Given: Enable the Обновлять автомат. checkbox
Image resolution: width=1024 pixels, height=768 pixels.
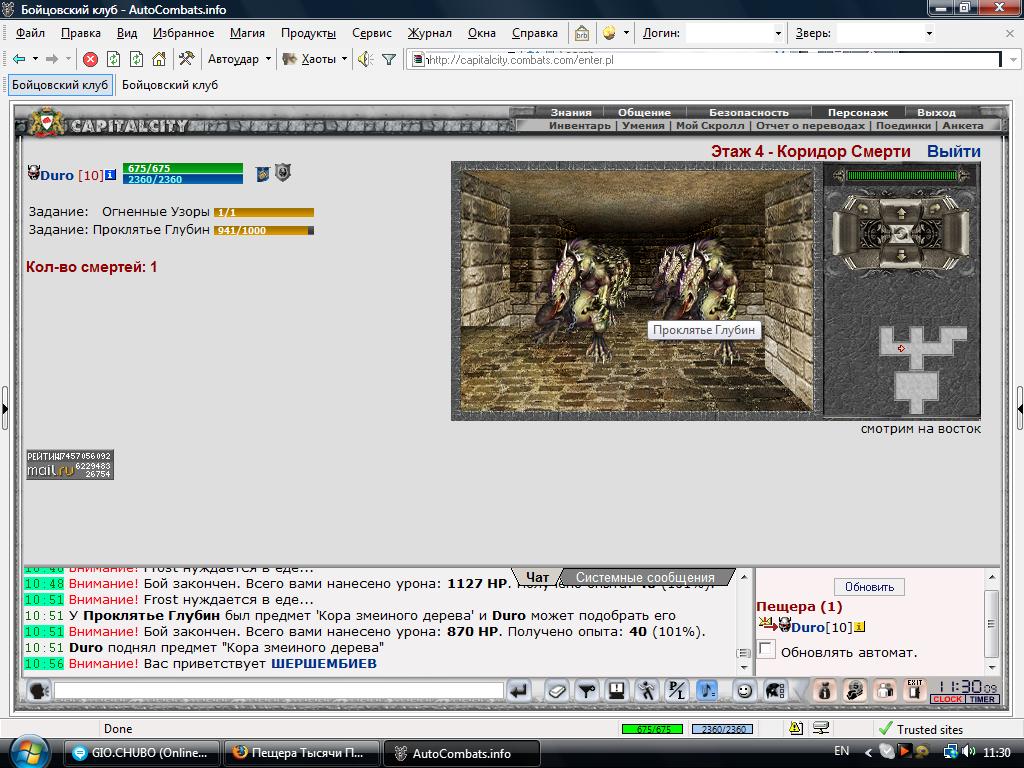Looking at the screenshot, I should [767, 650].
